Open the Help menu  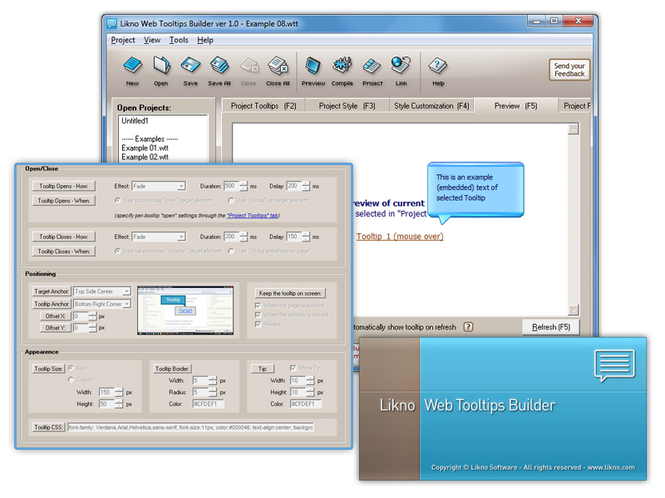pos(205,40)
